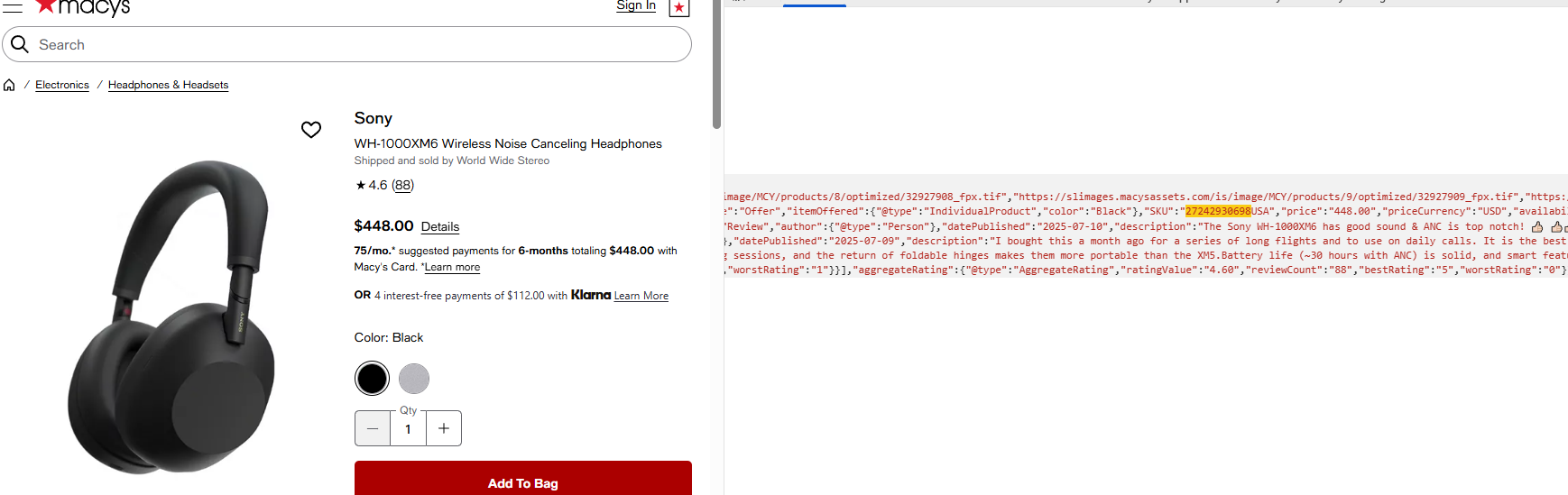The image size is (1568, 495).
Task: Add headphones to favorites heart icon
Action: (311, 130)
